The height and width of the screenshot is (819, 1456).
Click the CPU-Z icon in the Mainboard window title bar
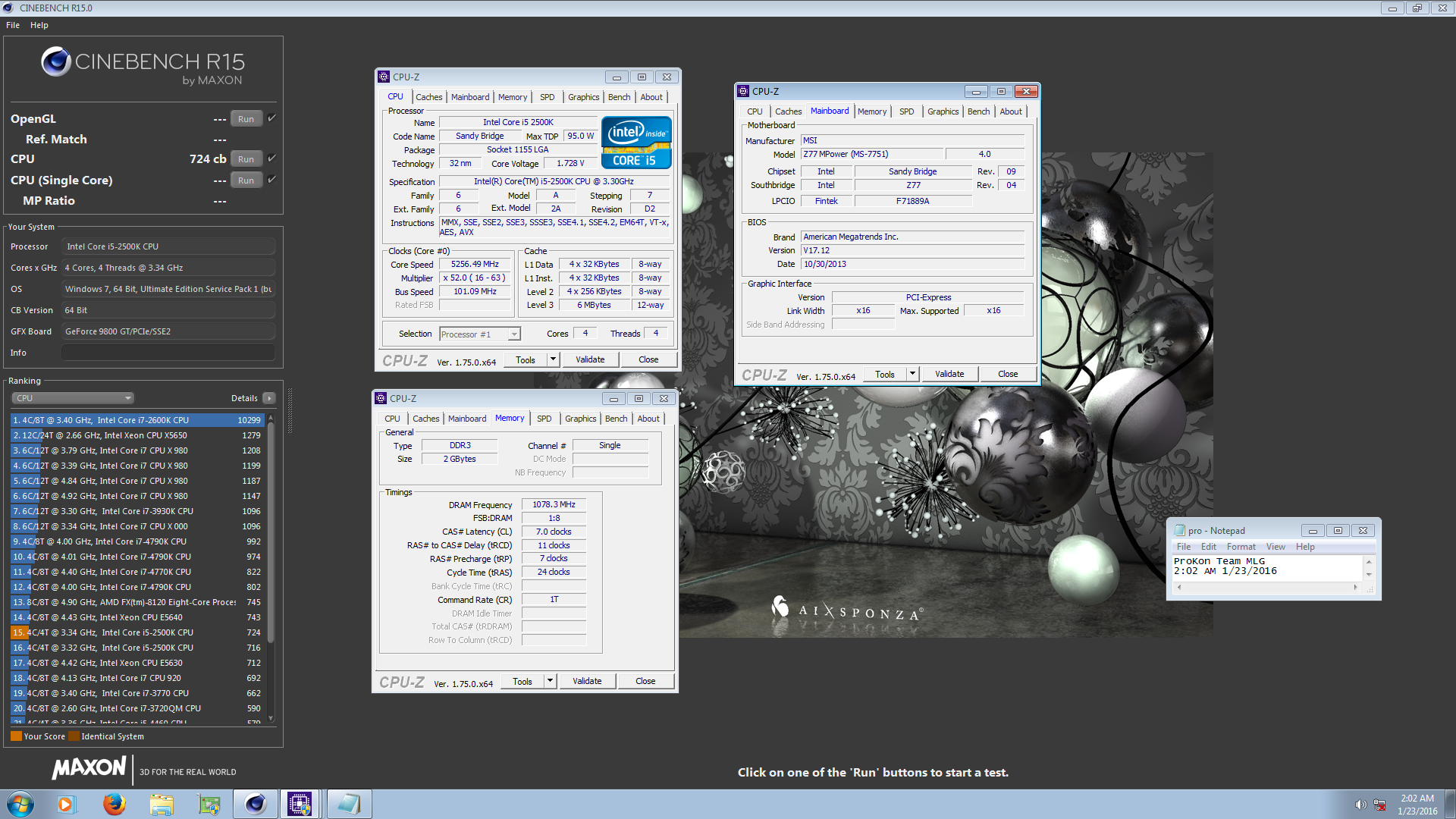pyautogui.click(x=743, y=91)
